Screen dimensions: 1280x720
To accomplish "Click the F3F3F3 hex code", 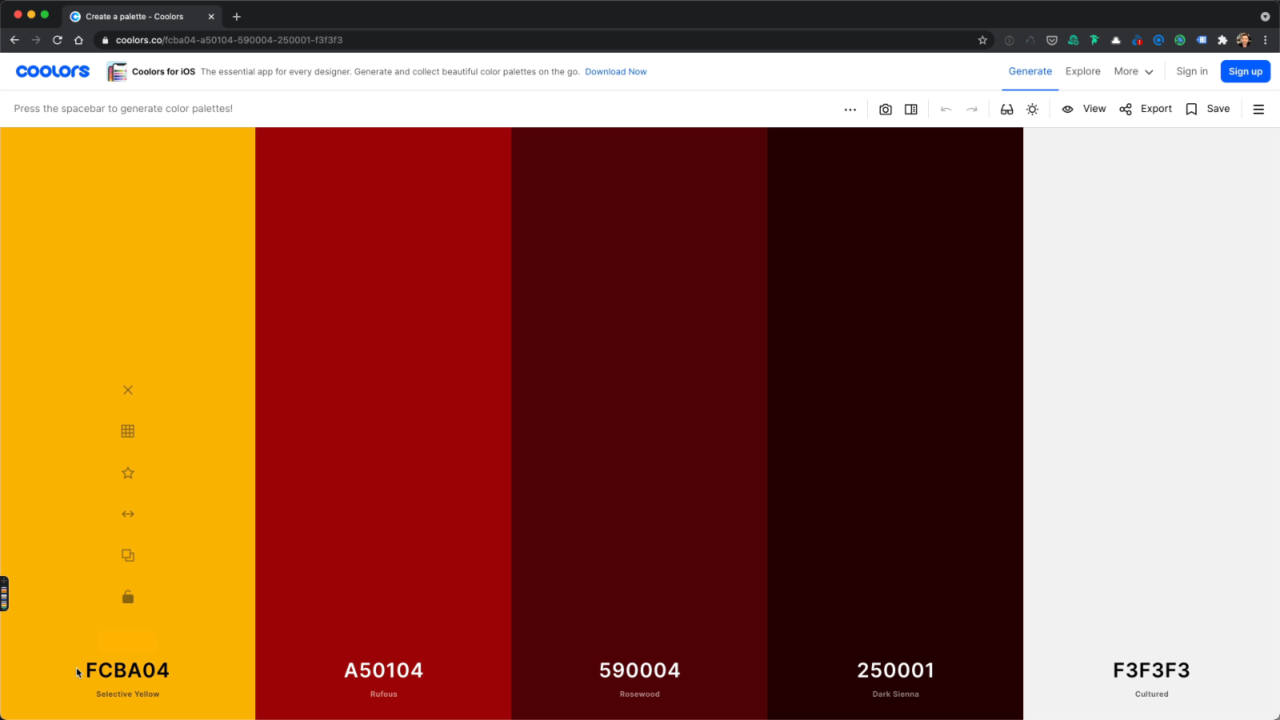I will 1152,670.
